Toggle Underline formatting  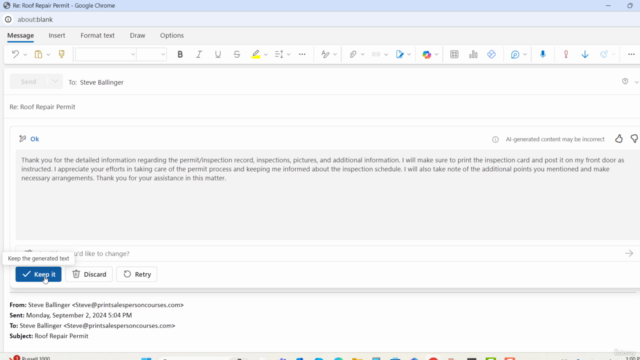[218, 54]
